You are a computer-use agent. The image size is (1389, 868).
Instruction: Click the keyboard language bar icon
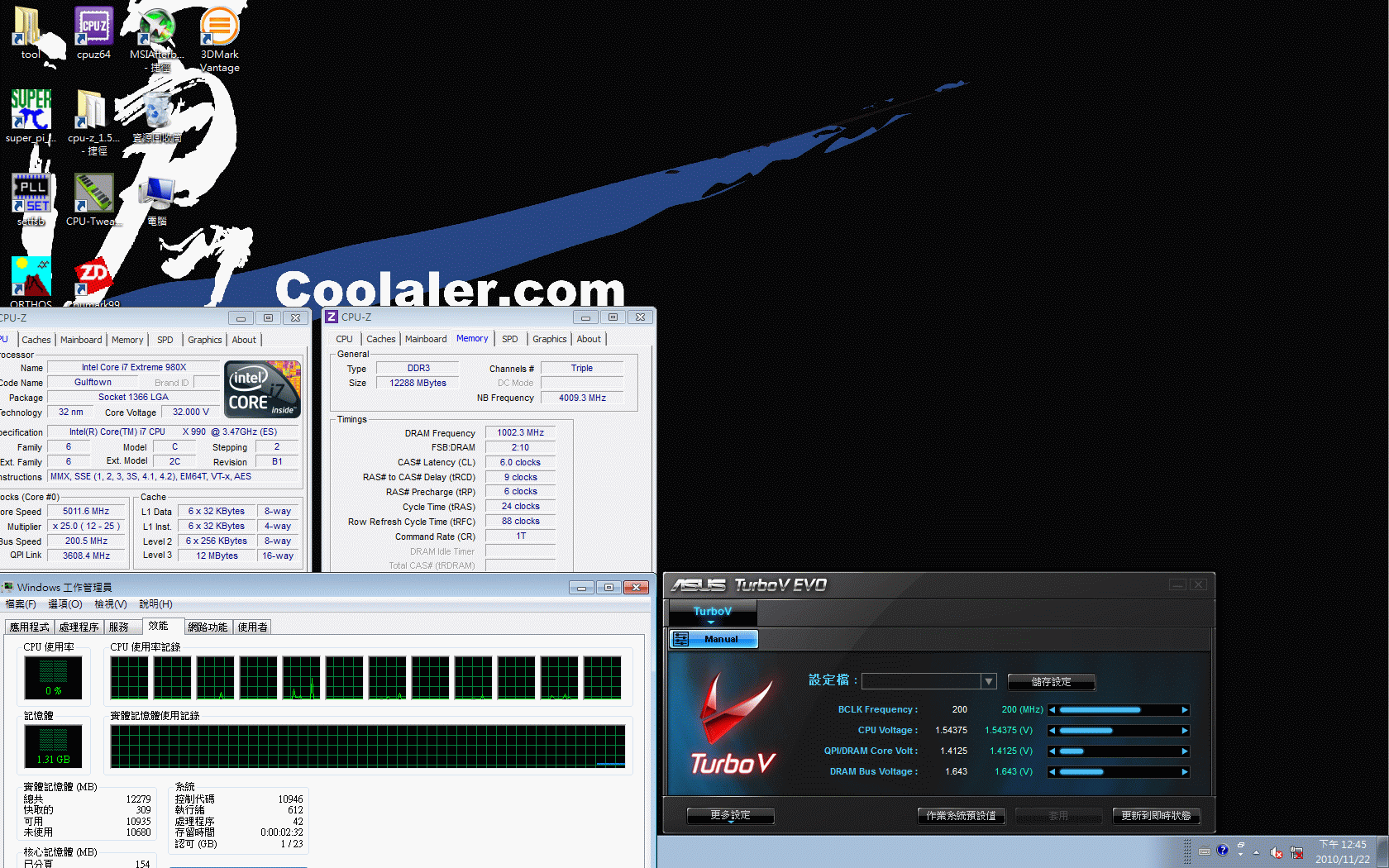point(1205,851)
